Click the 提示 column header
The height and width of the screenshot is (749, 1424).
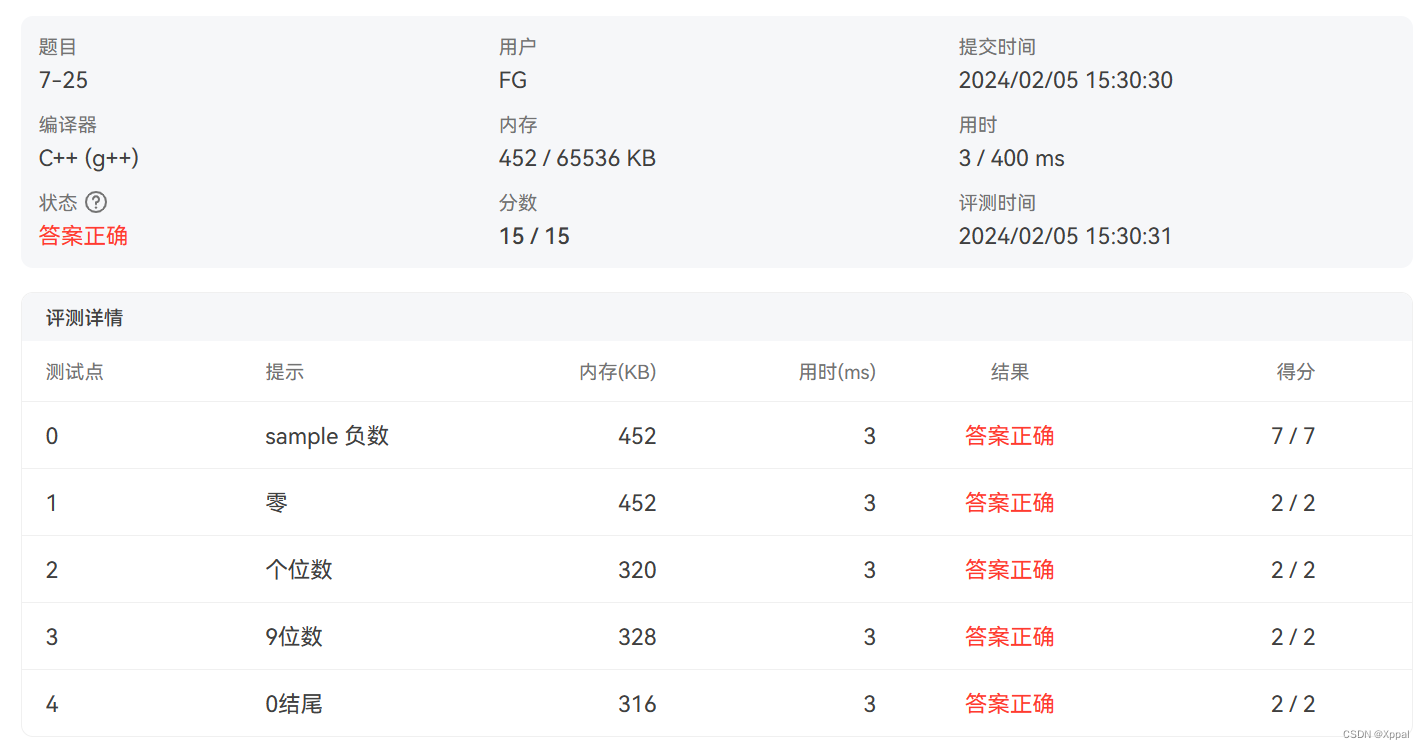(x=285, y=372)
